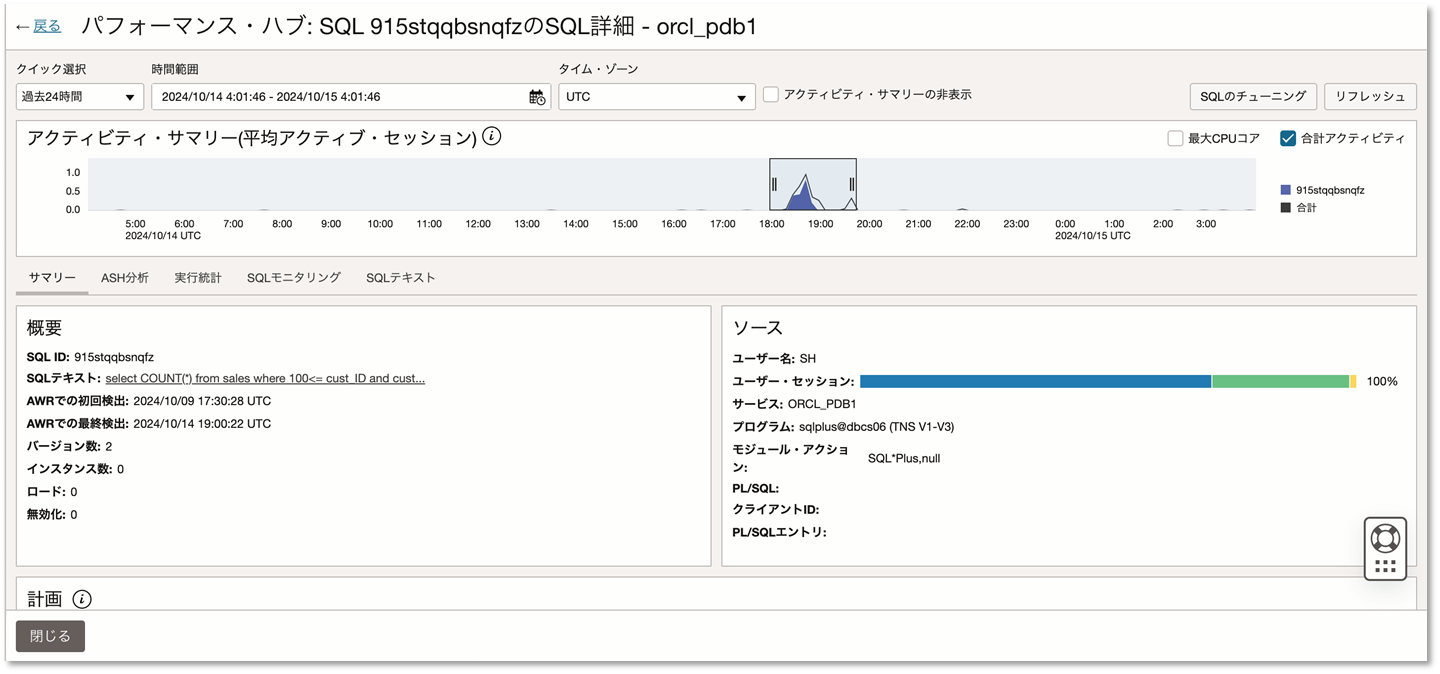Screen dimensions: 1440x674
Task: Click the info icon beside 計画
Action: point(80,598)
